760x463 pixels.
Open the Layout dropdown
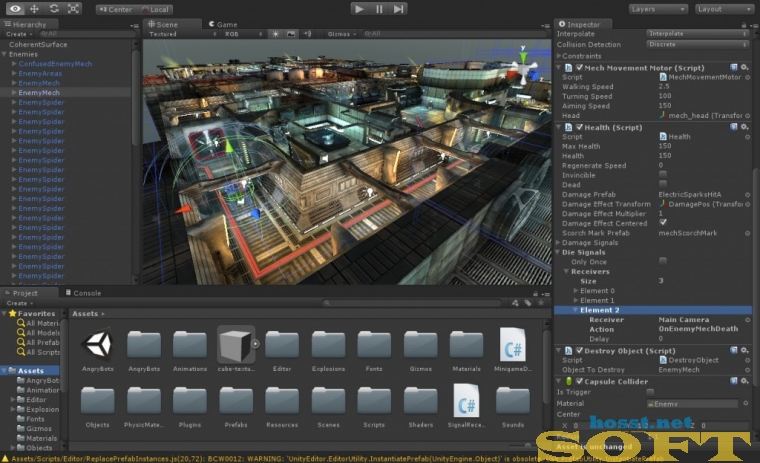(x=724, y=9)
